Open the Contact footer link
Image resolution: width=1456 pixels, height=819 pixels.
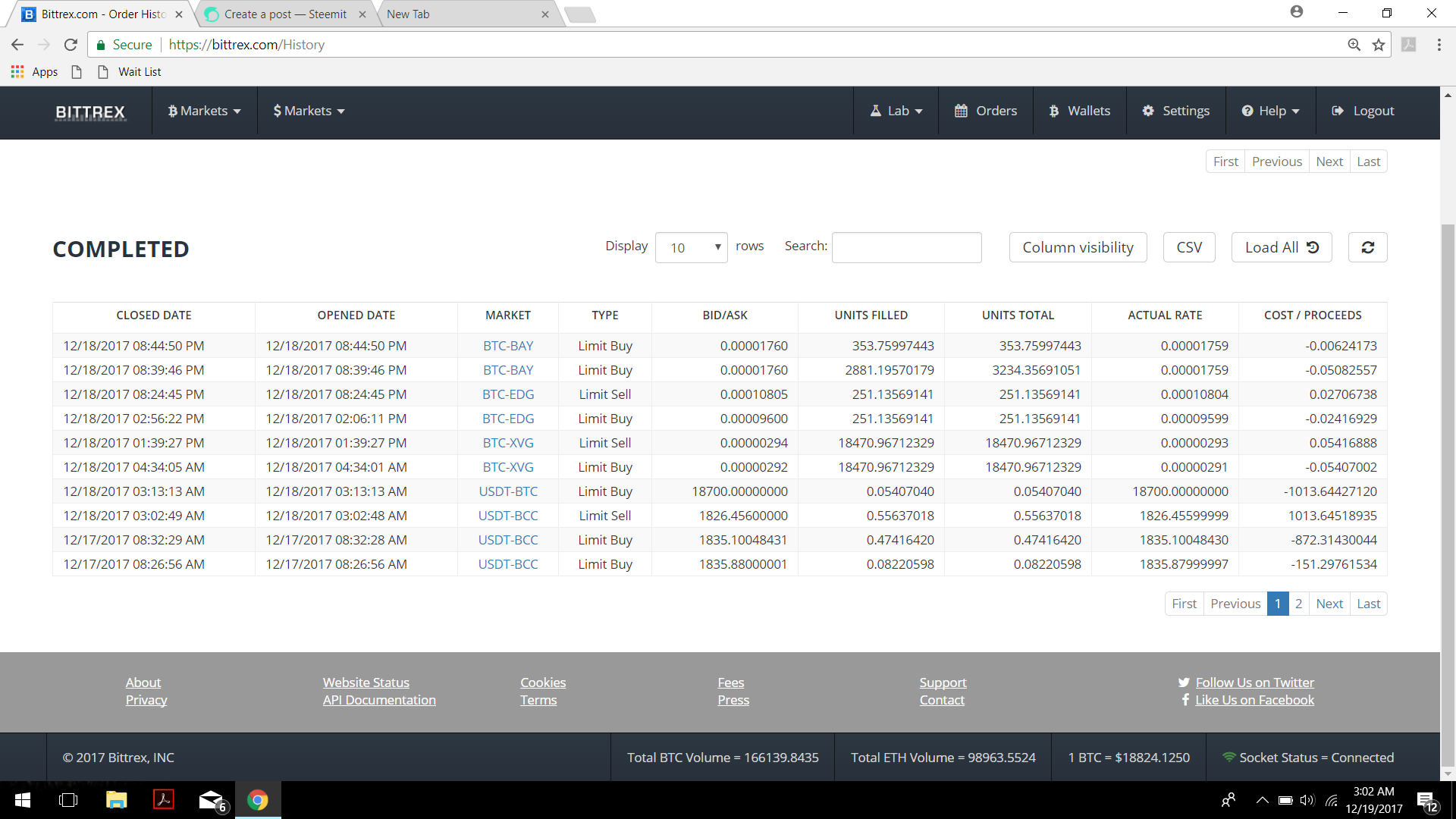(x=942, y=700)
